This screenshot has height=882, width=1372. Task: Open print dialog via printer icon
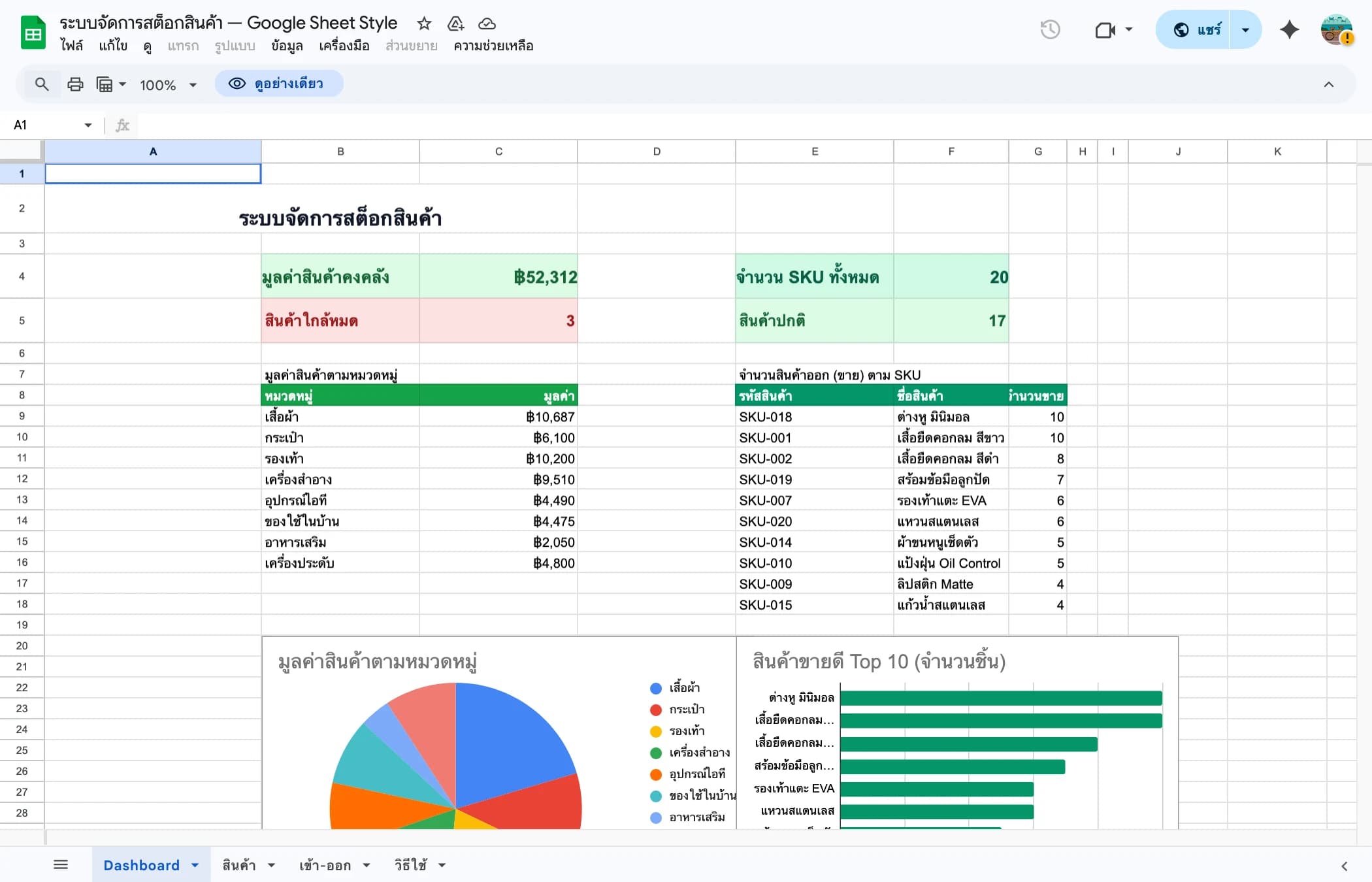[x=74, y=84]
